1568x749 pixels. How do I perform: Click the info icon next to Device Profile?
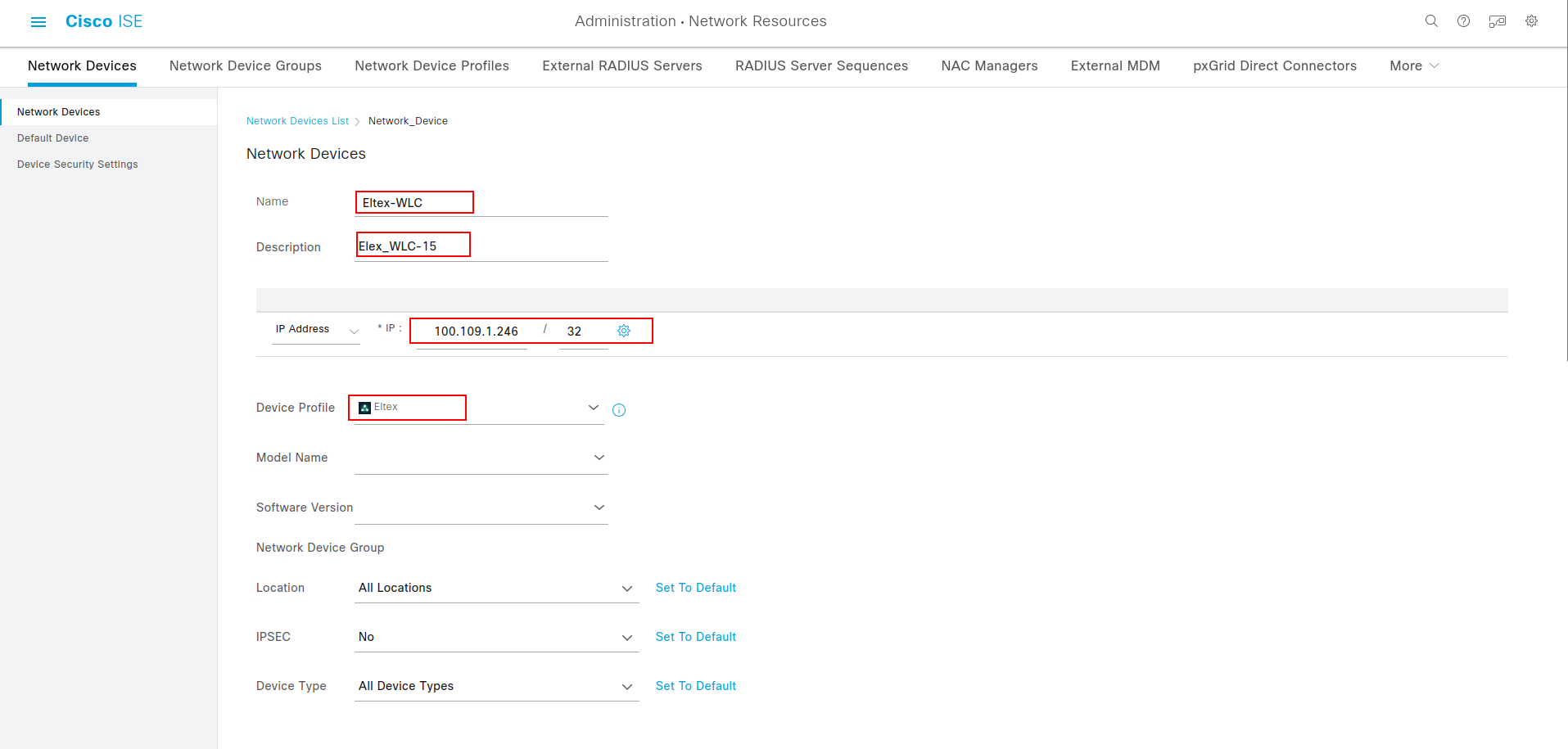619,410
